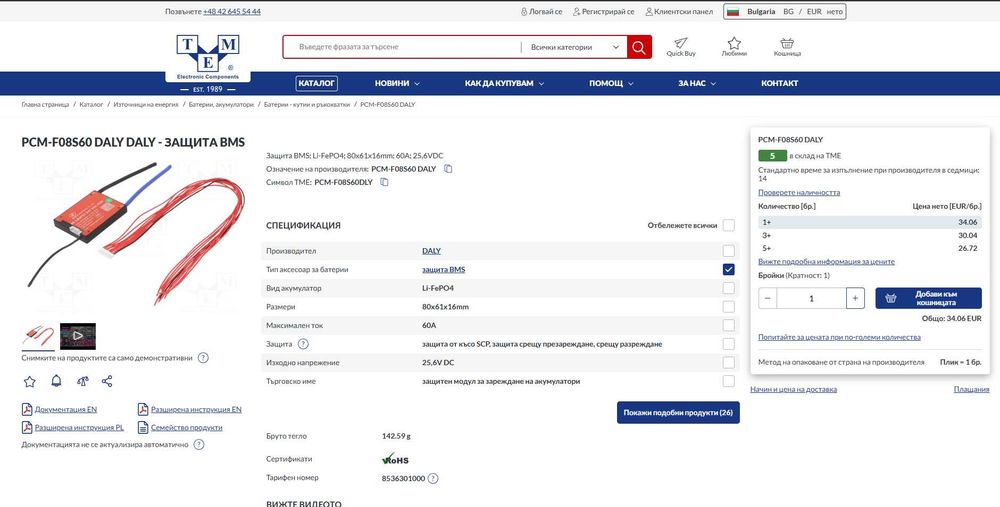
Task: Call phone number +48 42 645 54 44
Action: (232, 11)
